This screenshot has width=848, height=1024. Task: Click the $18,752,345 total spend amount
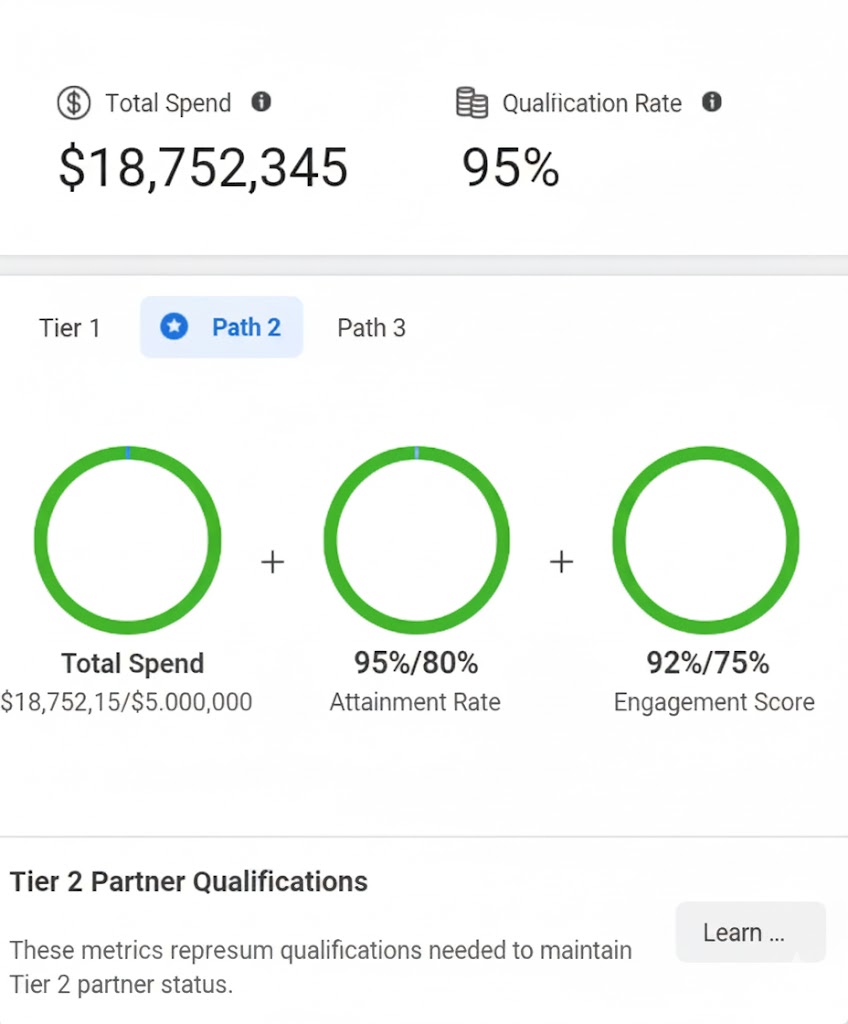pyautogui.click(x=203, y=167)
